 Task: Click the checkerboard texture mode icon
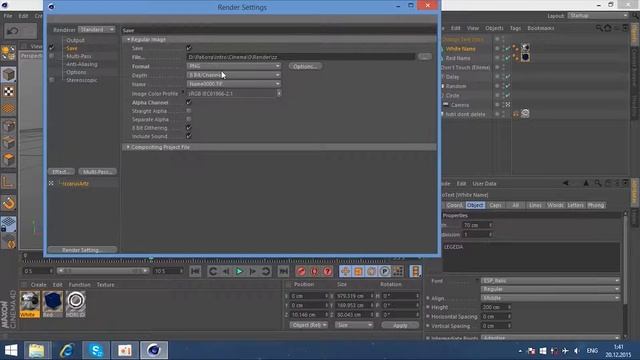(x=9, y=91)
